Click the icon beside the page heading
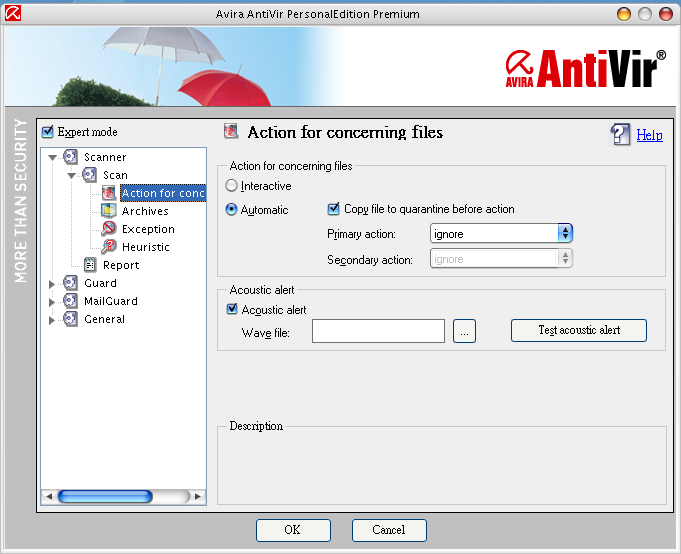 (231, 130)
